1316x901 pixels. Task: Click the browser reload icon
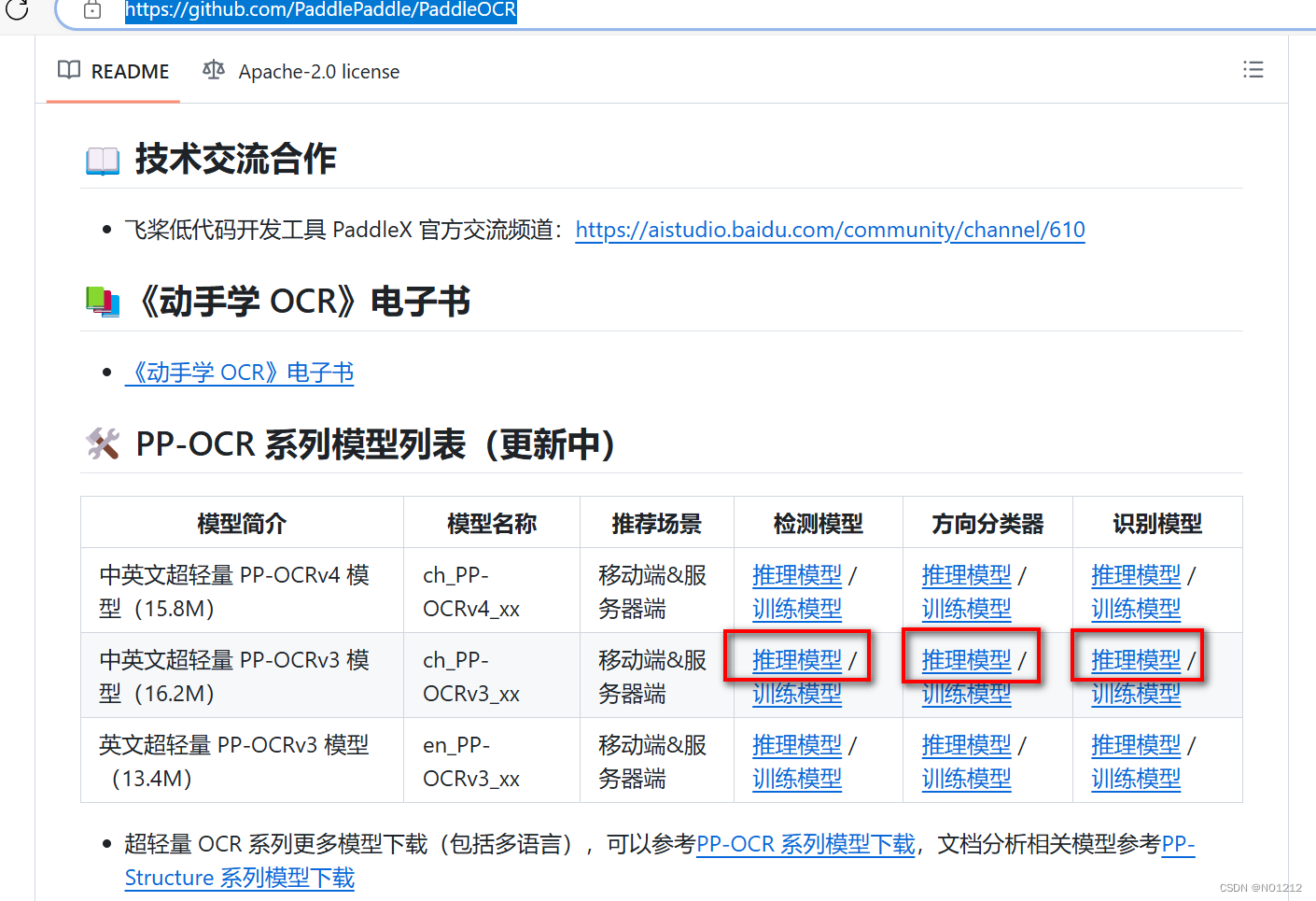tap(17, 10)
